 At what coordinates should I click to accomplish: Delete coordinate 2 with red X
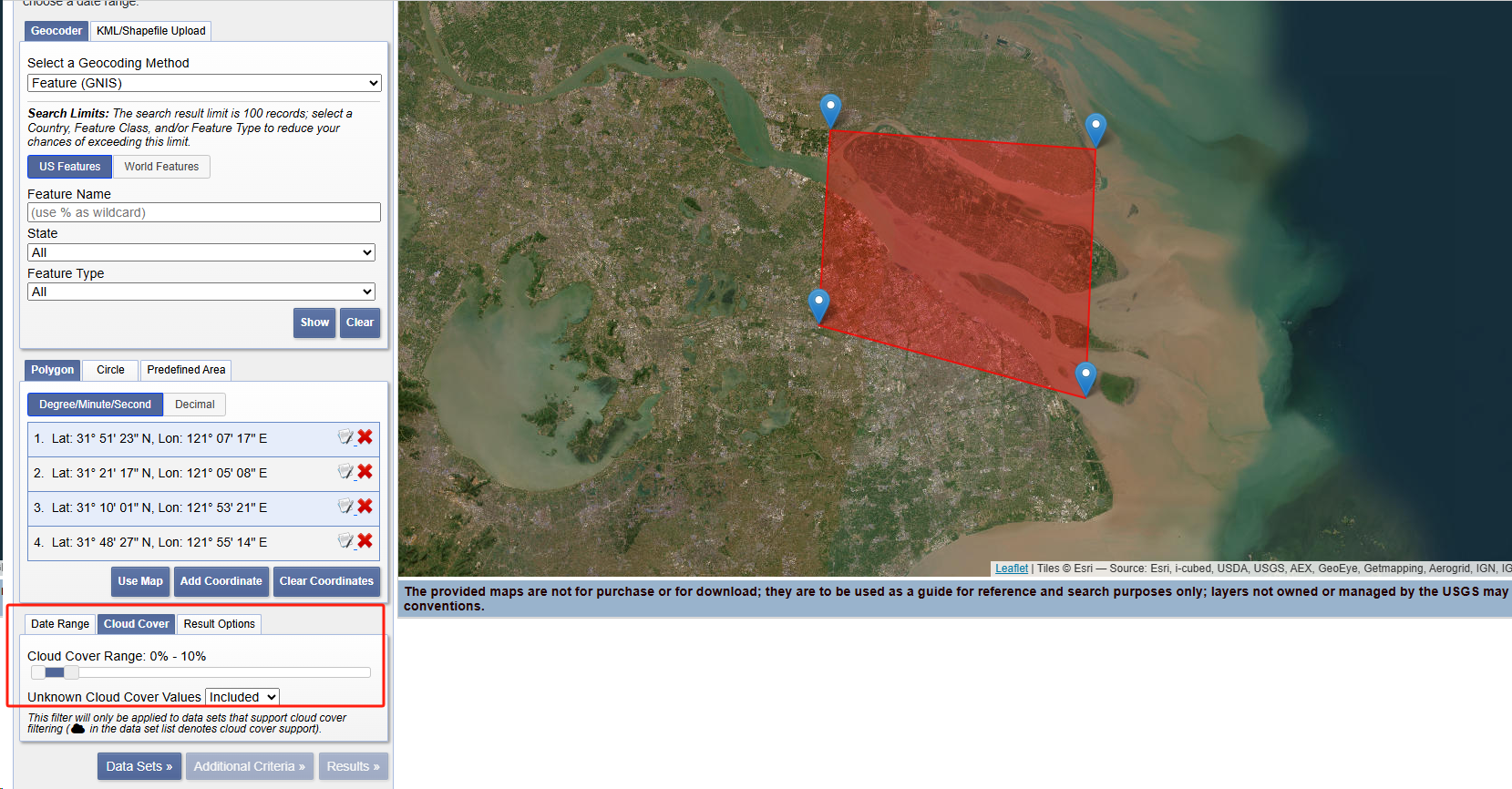tap(365, 472)
